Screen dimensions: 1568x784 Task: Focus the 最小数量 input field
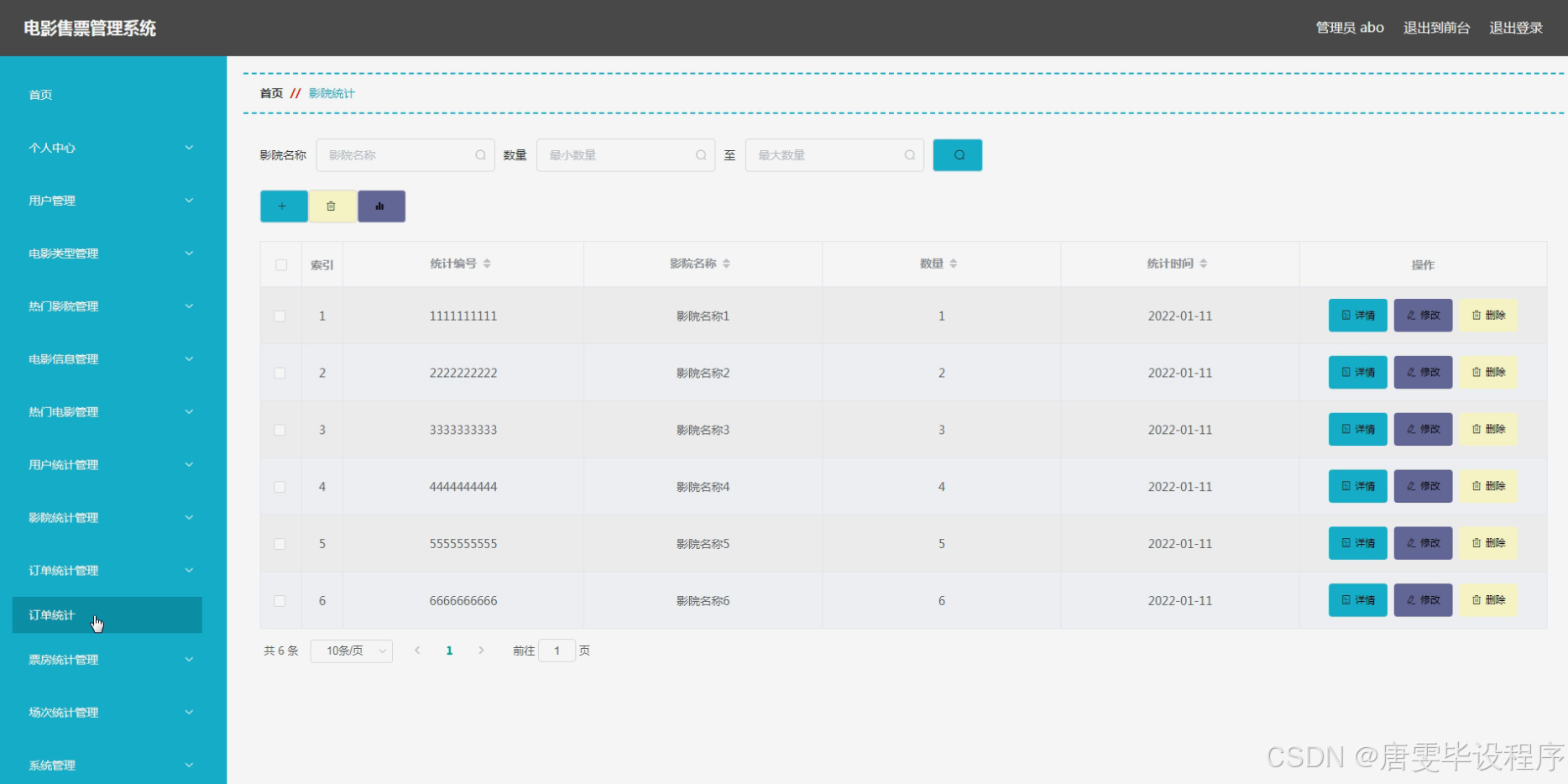click(x=625, y=155)
